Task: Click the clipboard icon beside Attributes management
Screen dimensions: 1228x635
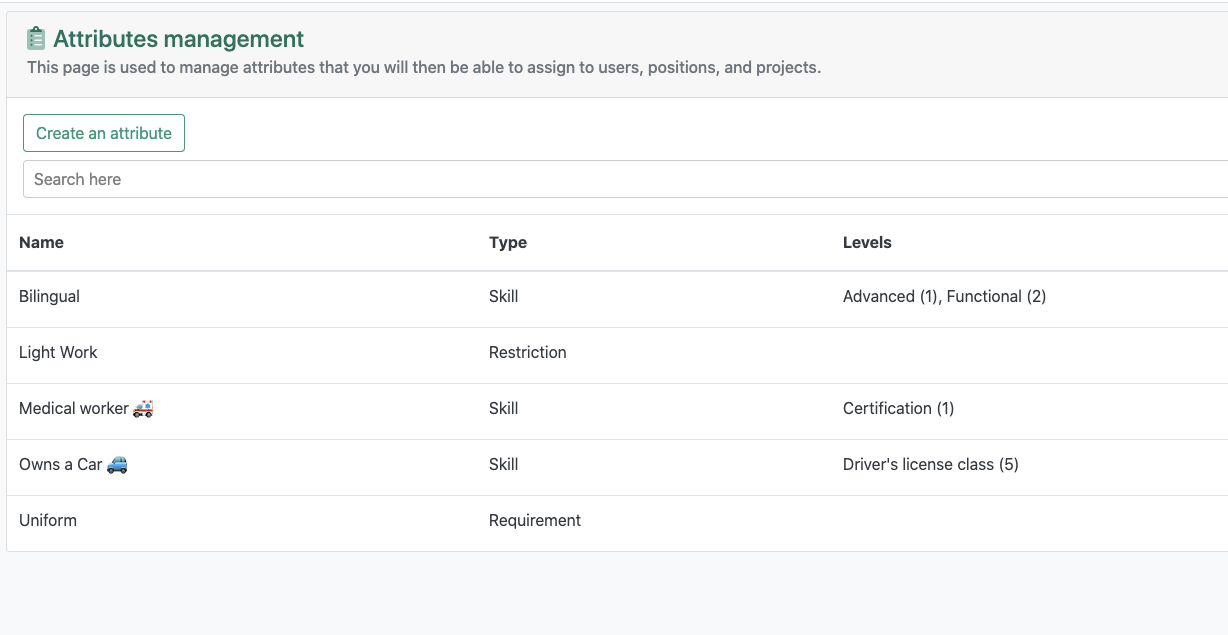Action: 36,39
